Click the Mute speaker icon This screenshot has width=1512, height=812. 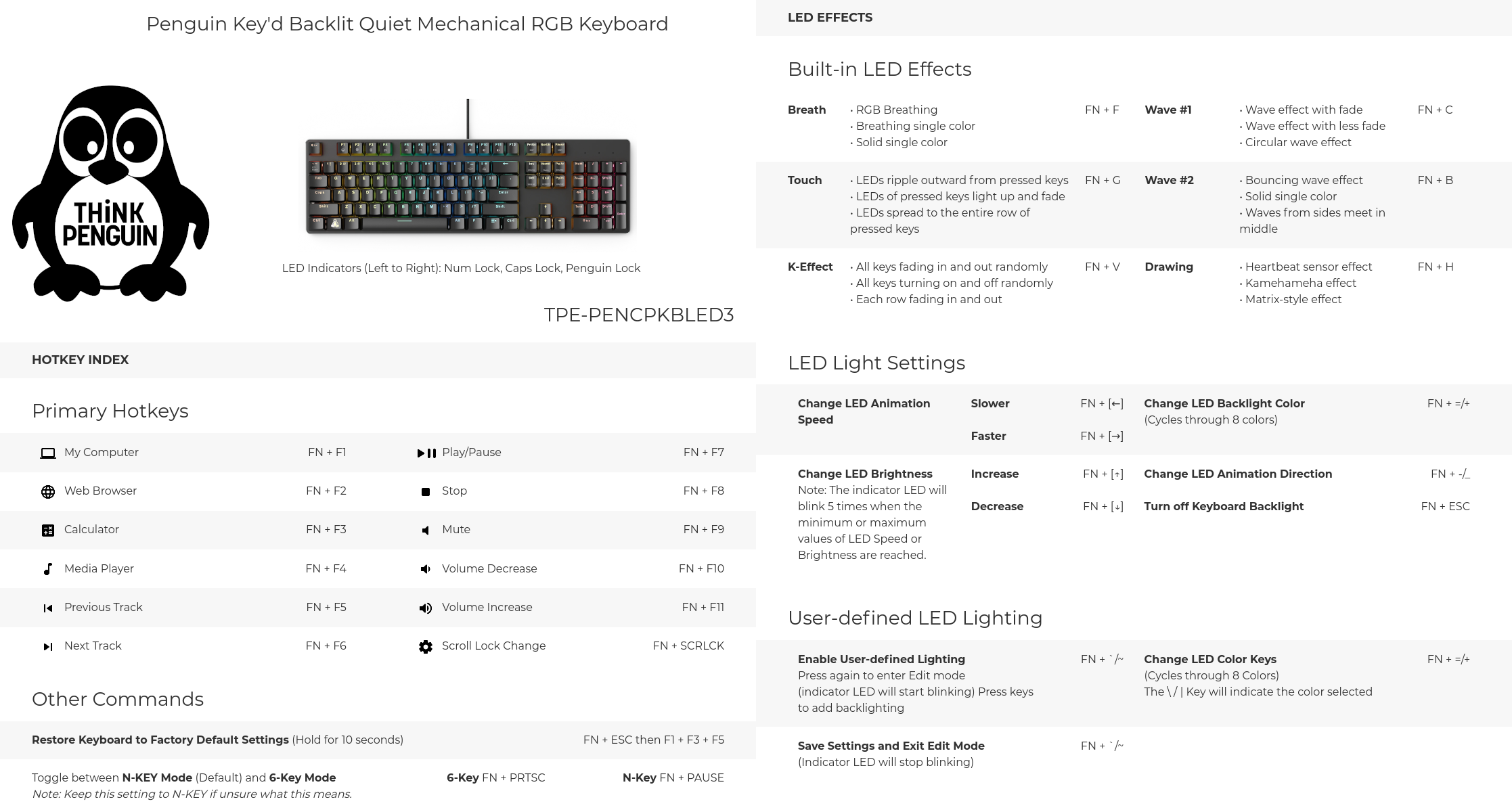point(426,531)
